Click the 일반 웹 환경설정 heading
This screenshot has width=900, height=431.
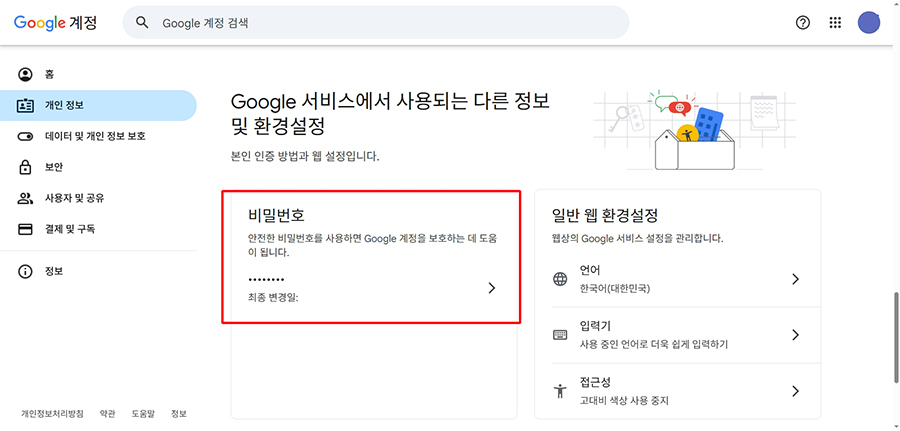click(x=604, y=216)
